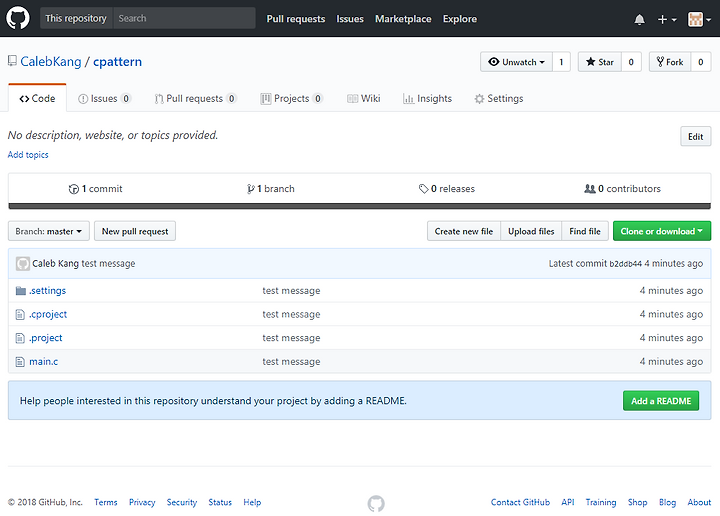Click Upload files button
The image size is (720, 516).
click(531, 231)
